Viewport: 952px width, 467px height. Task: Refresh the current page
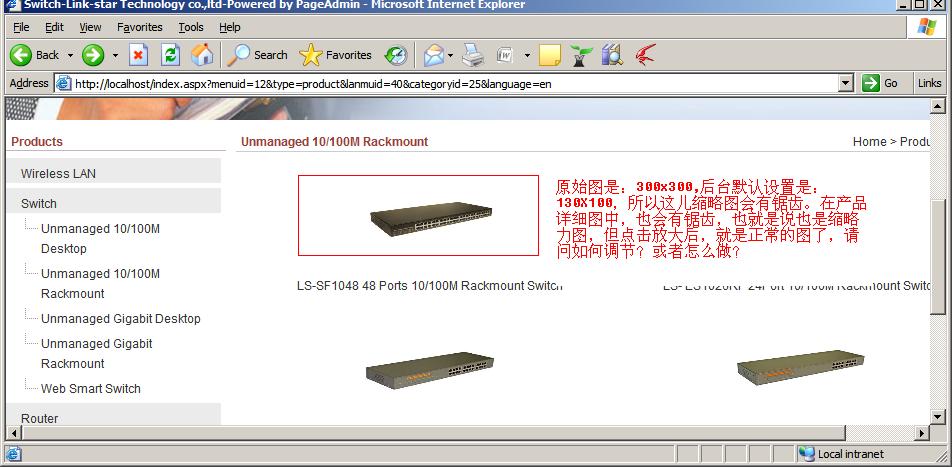pos(170,55)
